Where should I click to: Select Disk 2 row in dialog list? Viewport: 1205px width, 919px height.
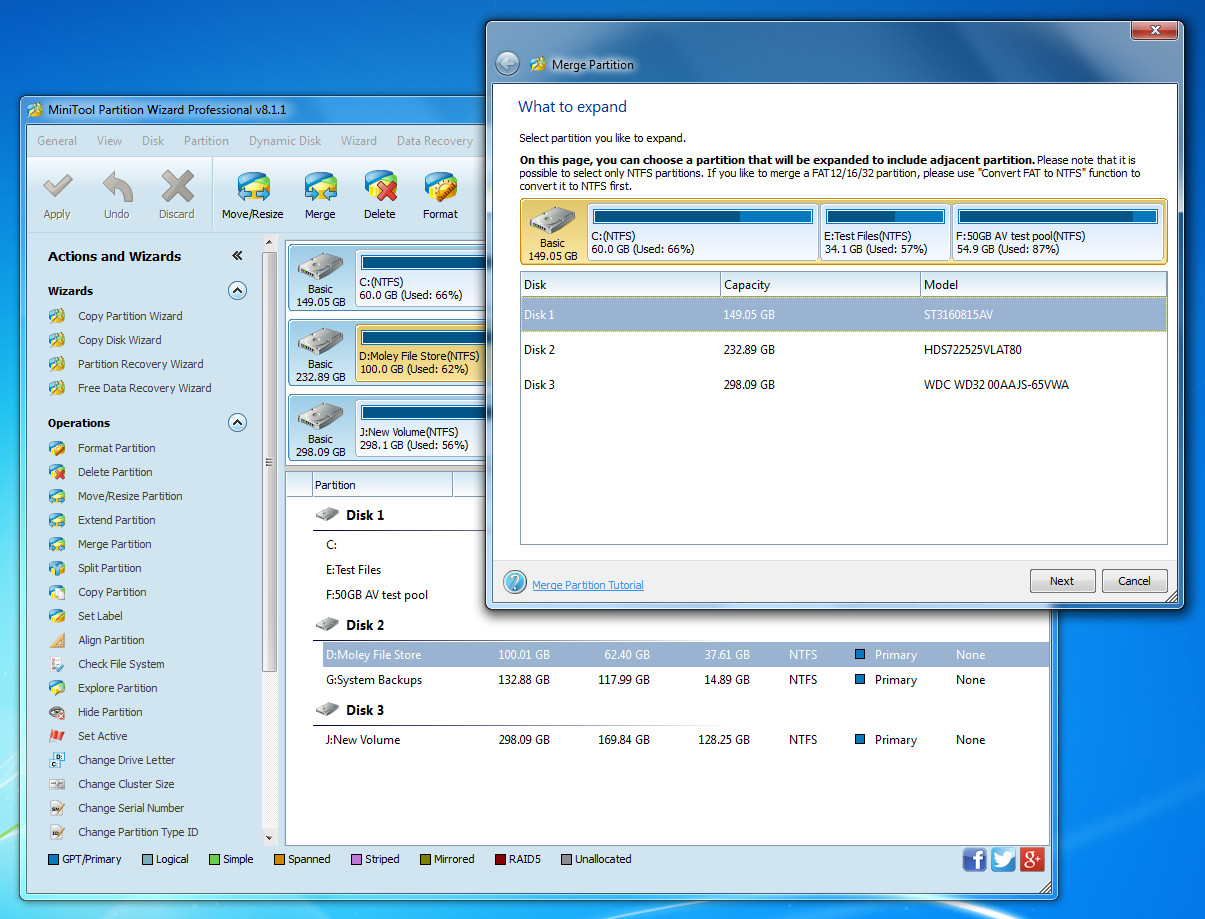[x=843, y=350]
